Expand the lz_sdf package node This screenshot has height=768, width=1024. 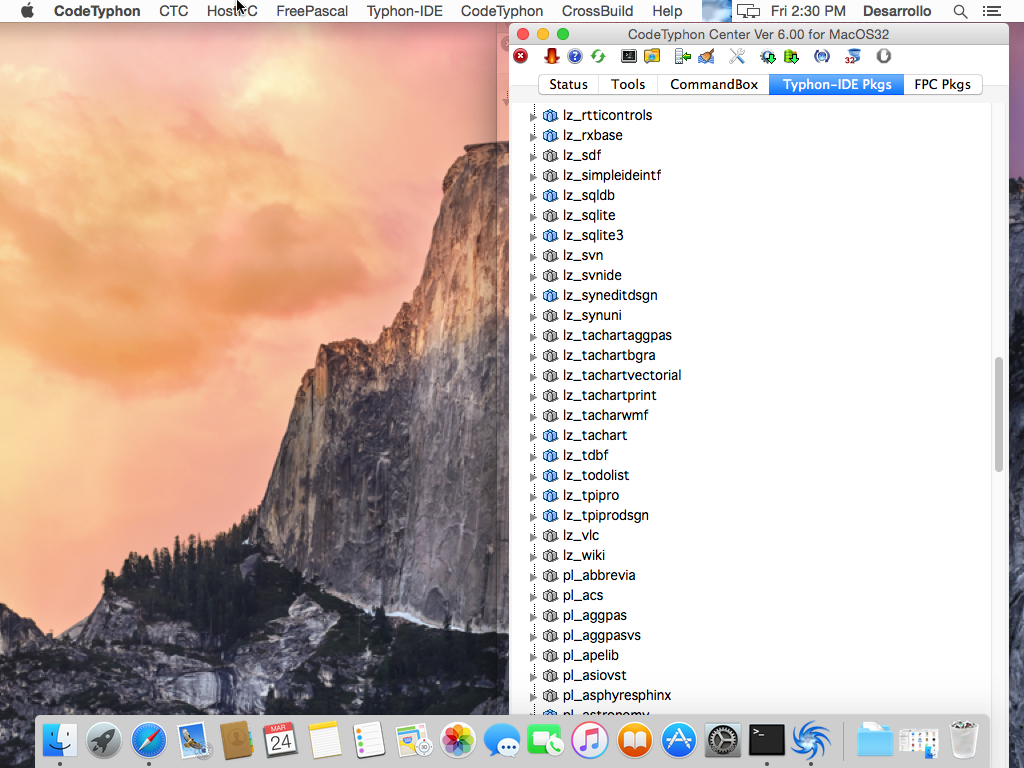pos(533,156)
